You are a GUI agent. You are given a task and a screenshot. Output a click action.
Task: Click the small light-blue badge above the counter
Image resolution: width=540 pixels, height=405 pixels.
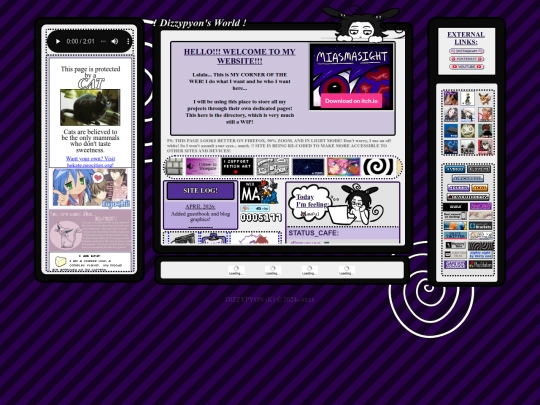[x=255, y=208]
